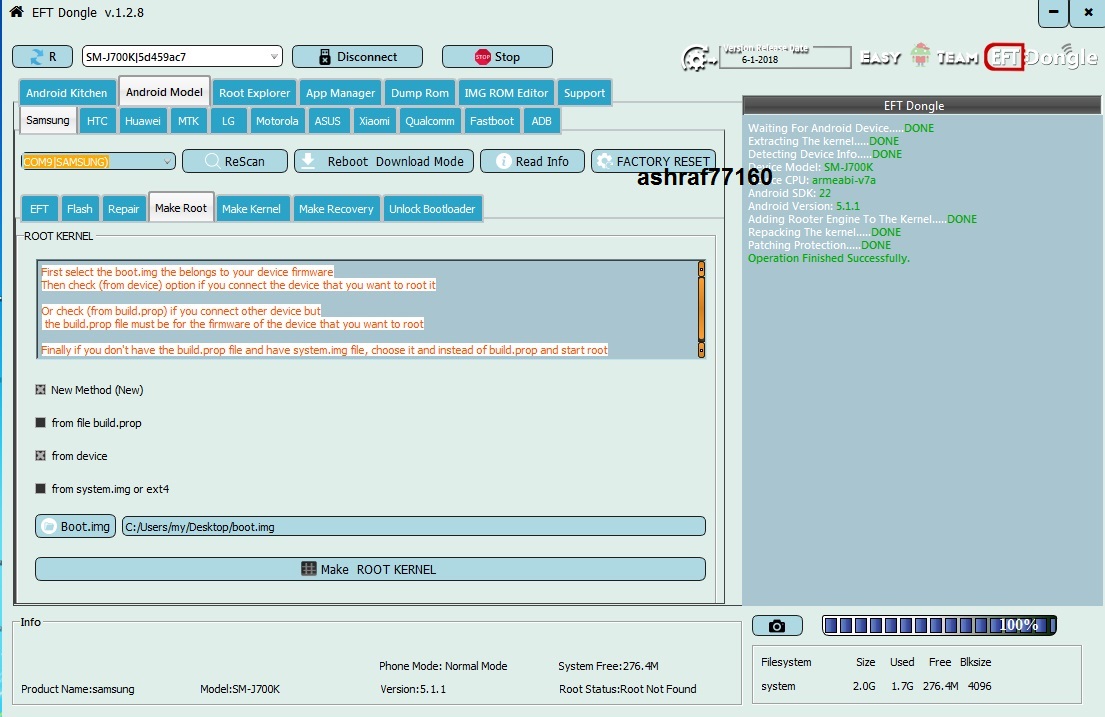
Task: Open the Support tab
Action: (x=584, y=92)
